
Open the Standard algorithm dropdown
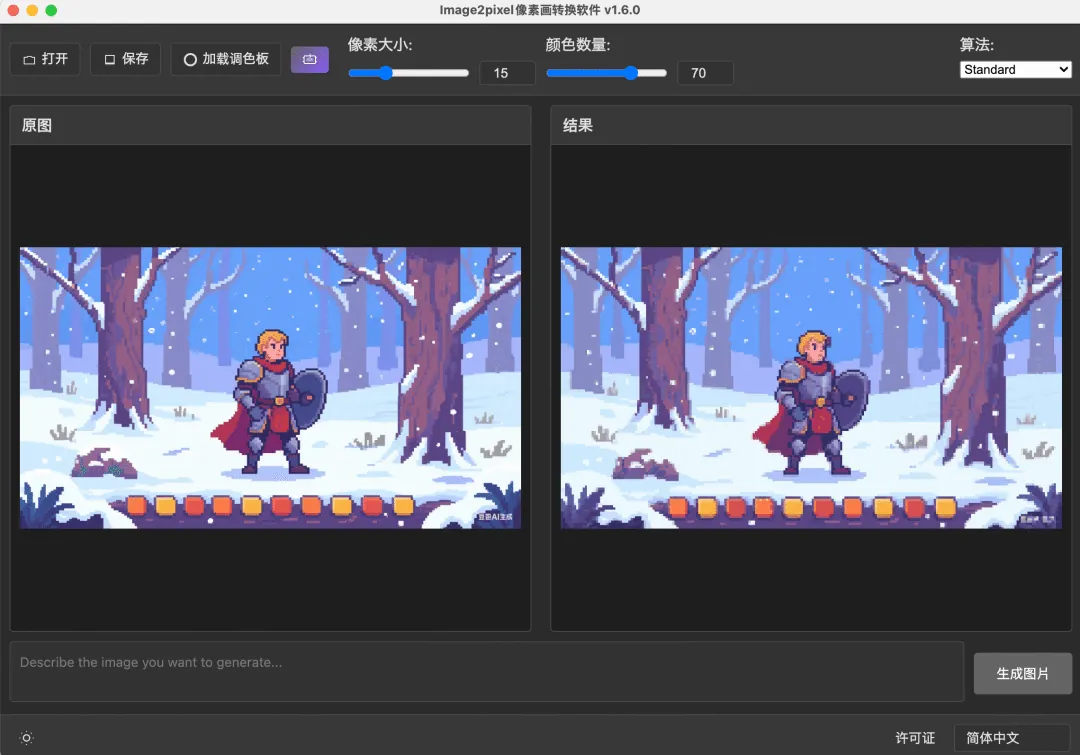pos(1015,70)
